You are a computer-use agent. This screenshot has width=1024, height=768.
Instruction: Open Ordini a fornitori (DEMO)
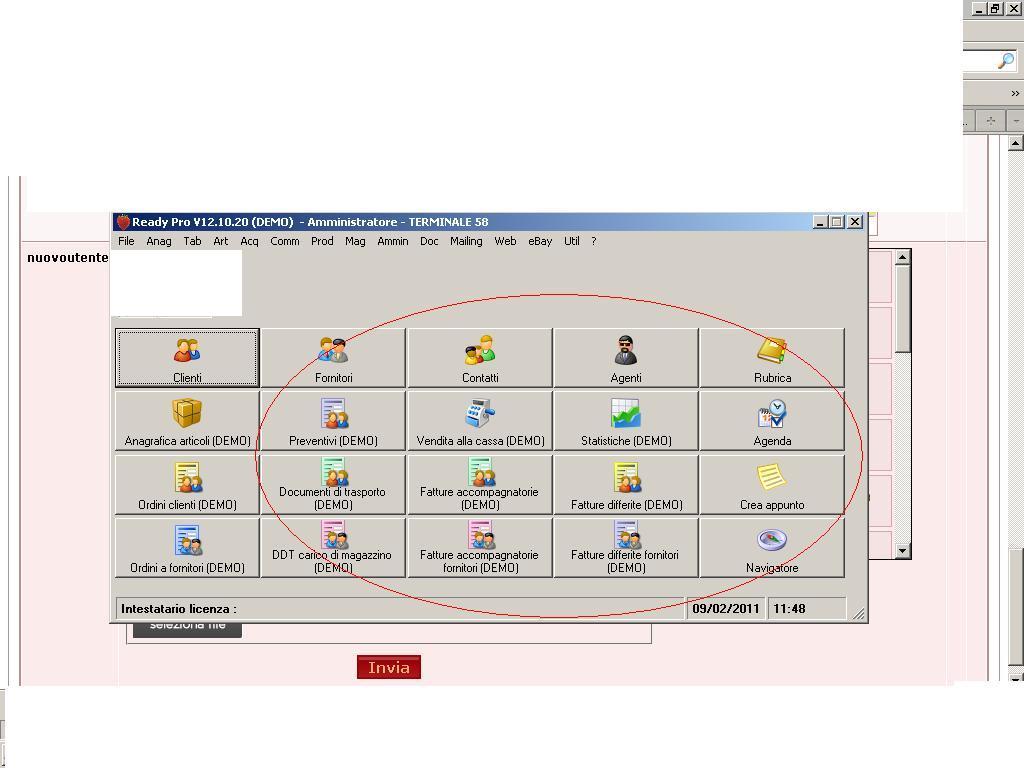pyautogui.click(x=187, y=548)
